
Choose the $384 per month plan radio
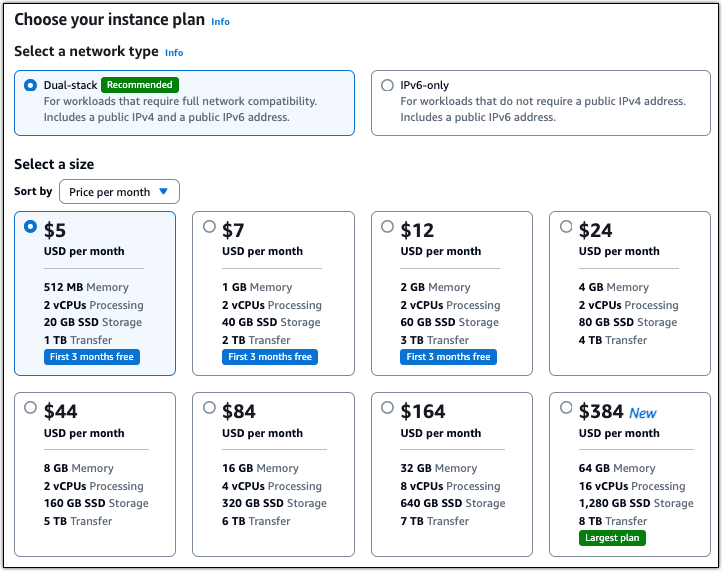(x=566, y=408)
